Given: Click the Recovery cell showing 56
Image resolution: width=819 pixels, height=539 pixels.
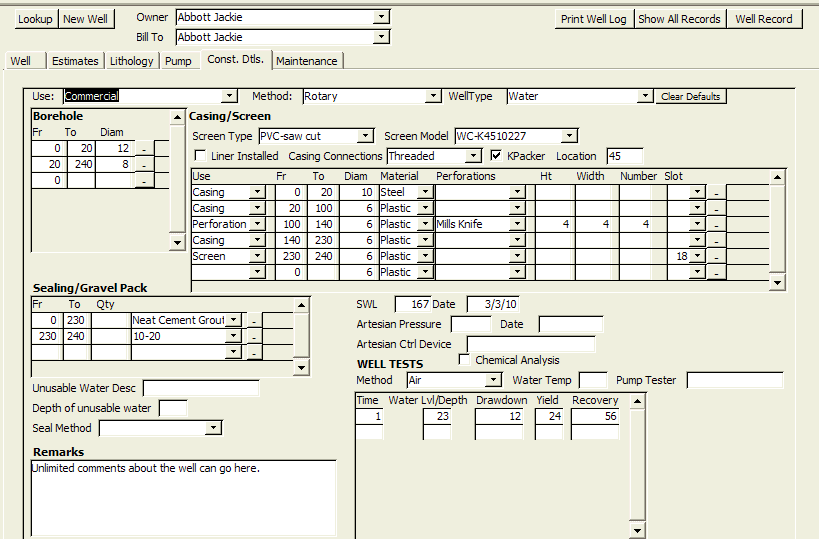Looking at the screenshot, I should click(x=595, y=416).
